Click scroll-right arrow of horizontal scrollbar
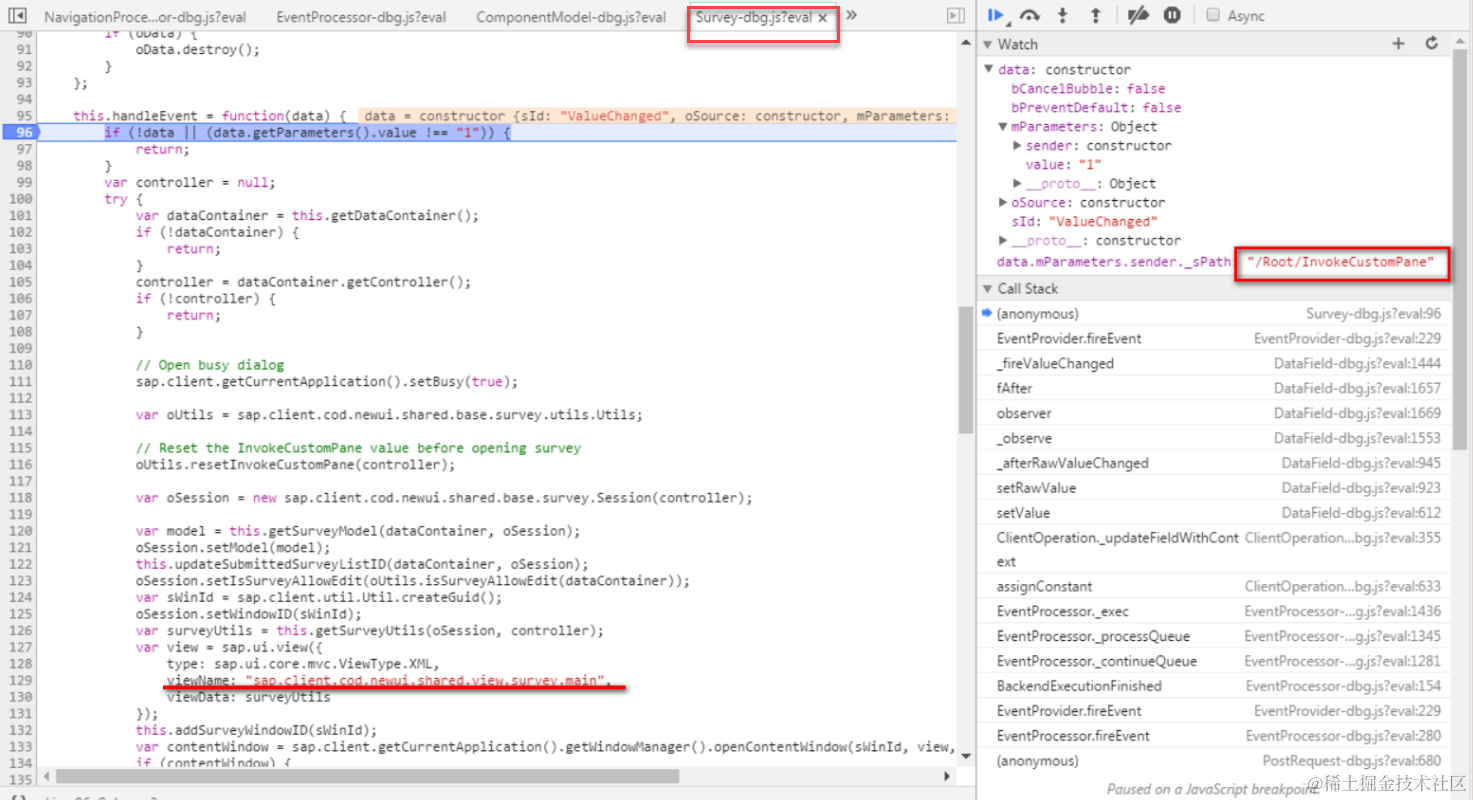The height and width of the screenshot is (800, 1473). (947, 776)
